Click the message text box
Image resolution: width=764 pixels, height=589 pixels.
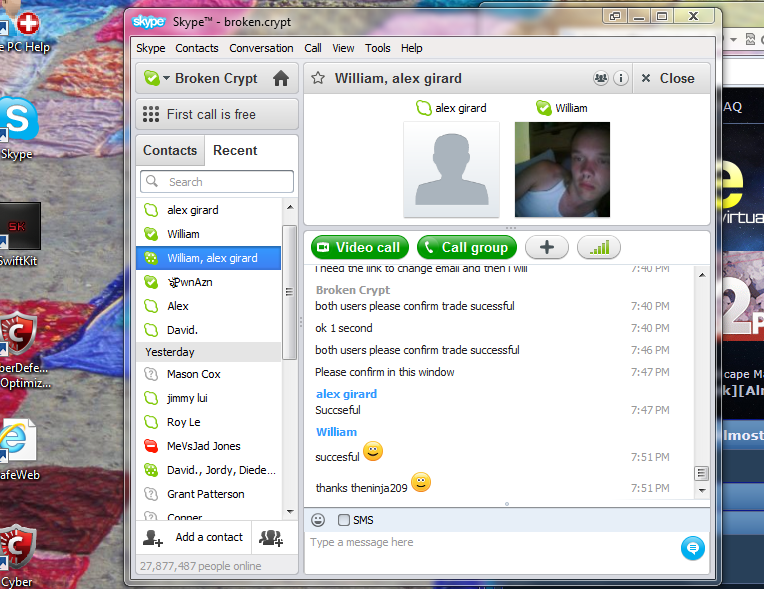492,553
